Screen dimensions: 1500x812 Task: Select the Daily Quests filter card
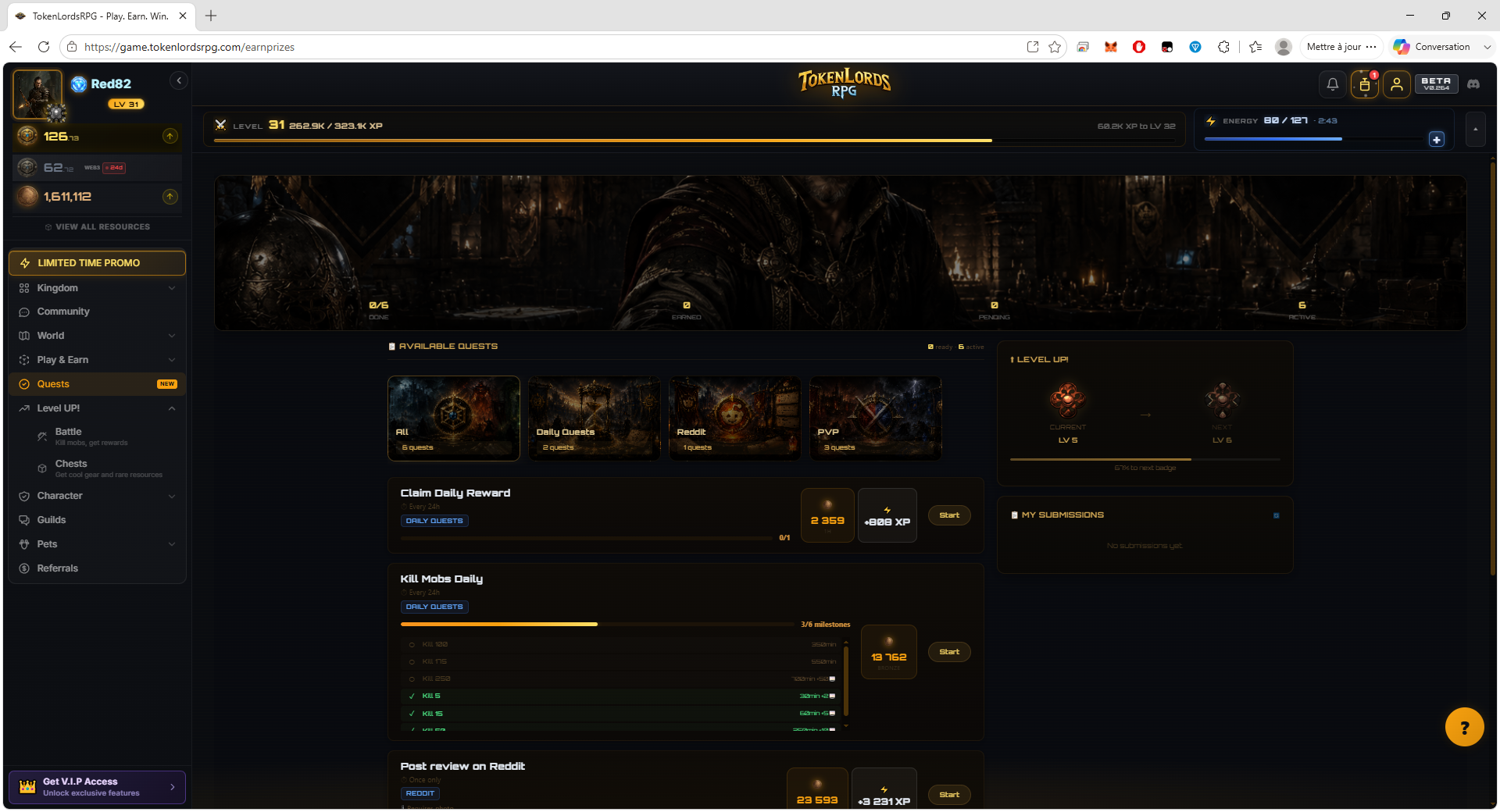coord(595,418)
